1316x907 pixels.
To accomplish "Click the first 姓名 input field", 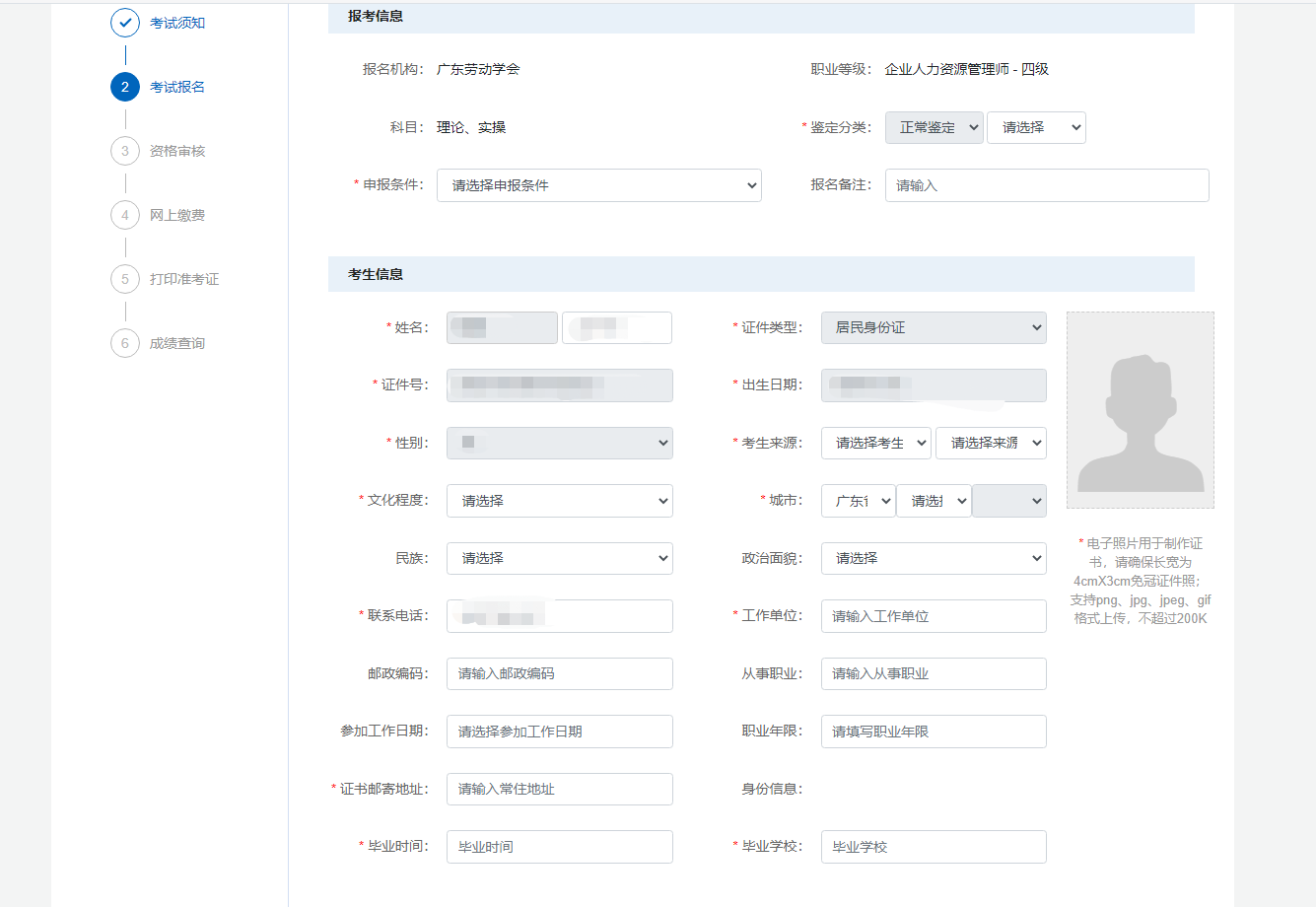I will pyautogui.click(x=502, y=327).
